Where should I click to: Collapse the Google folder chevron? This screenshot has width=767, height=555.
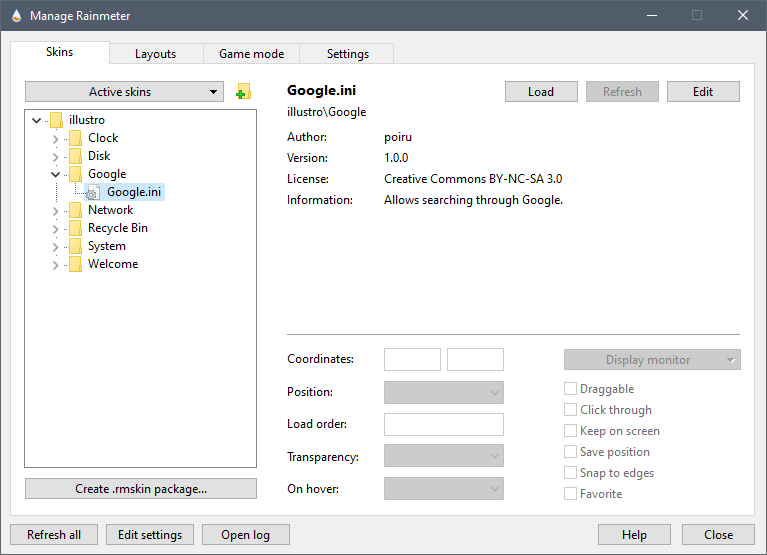[x=55, y=174]
